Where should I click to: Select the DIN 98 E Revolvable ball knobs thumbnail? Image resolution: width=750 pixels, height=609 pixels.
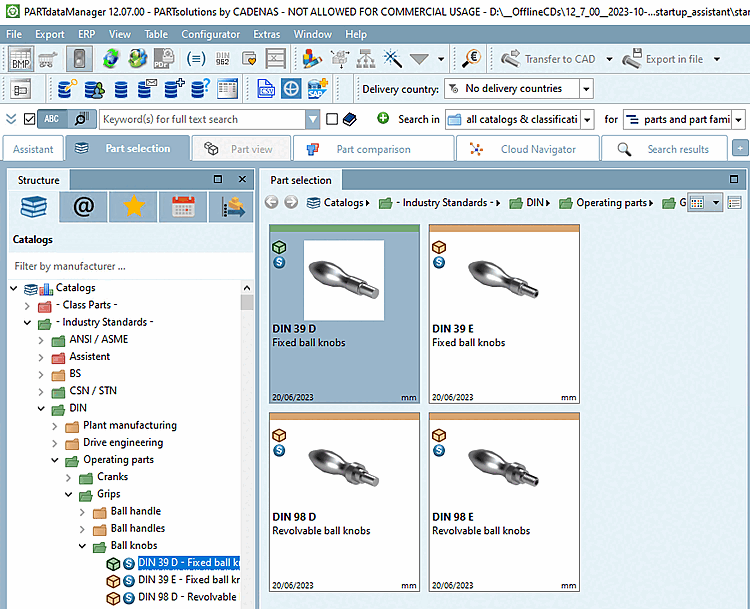(504, 500)
